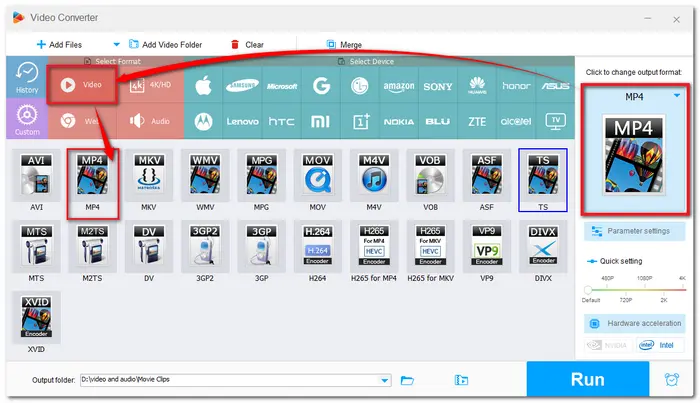The height and width of the screenshot is (403, 700).
Task: Click the Apple device logo
Action: (202, 85)
